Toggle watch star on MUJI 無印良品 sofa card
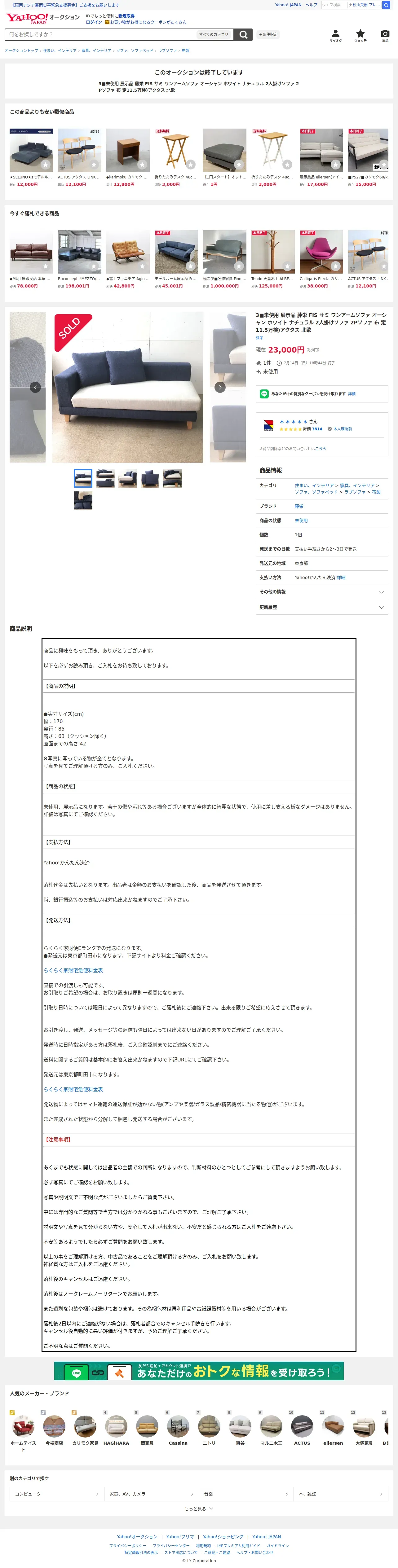The width and height of the screenshot is (398, 1568). tap(45, 266)
